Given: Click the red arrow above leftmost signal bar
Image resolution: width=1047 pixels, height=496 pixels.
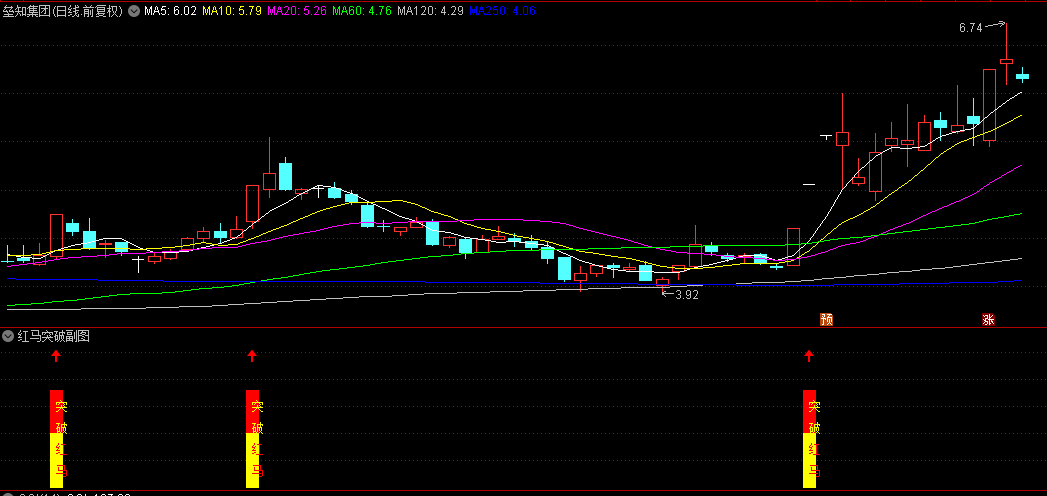Looking at the screenshot, I should tap(56, 355).
